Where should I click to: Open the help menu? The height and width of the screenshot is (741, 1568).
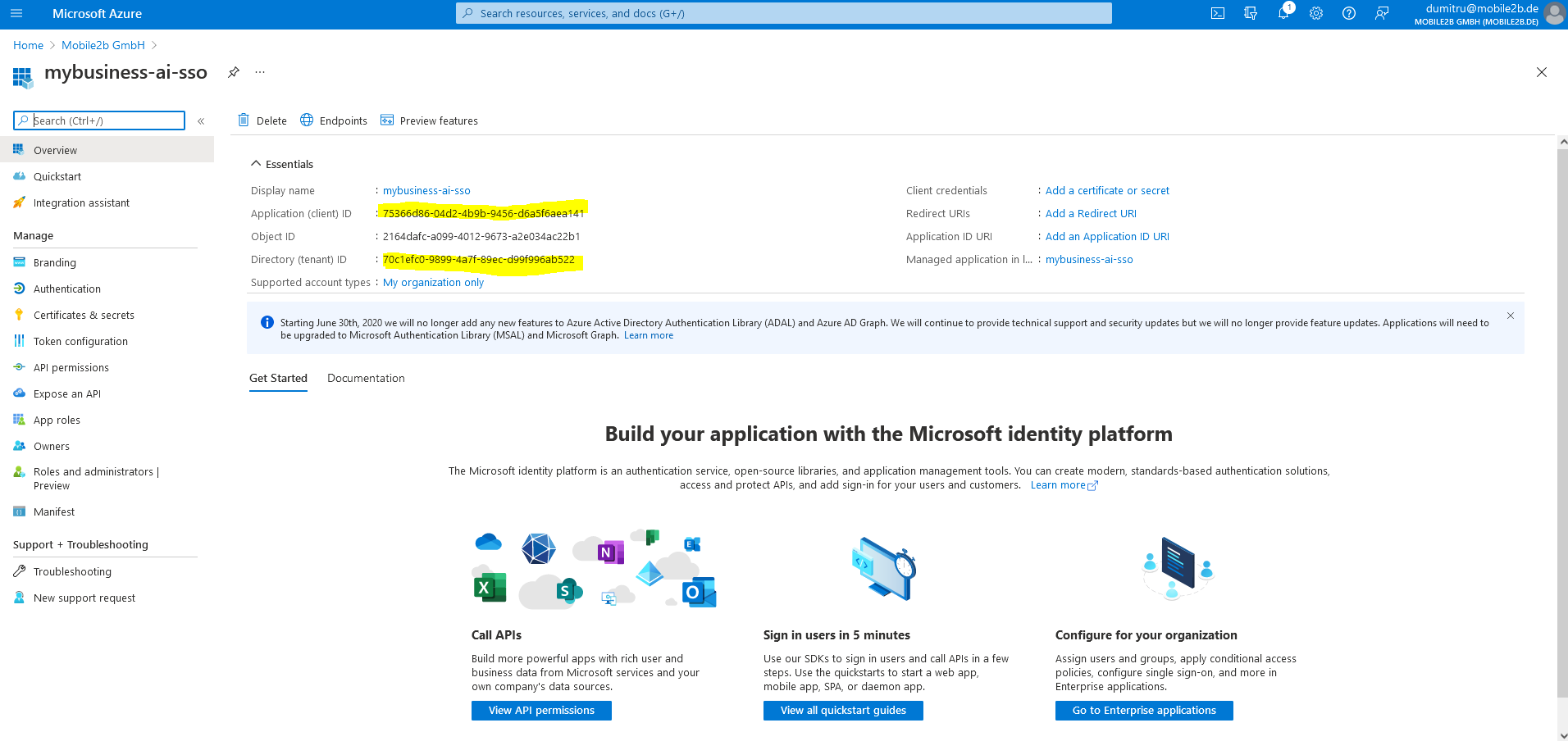[x=1350, y=13]
